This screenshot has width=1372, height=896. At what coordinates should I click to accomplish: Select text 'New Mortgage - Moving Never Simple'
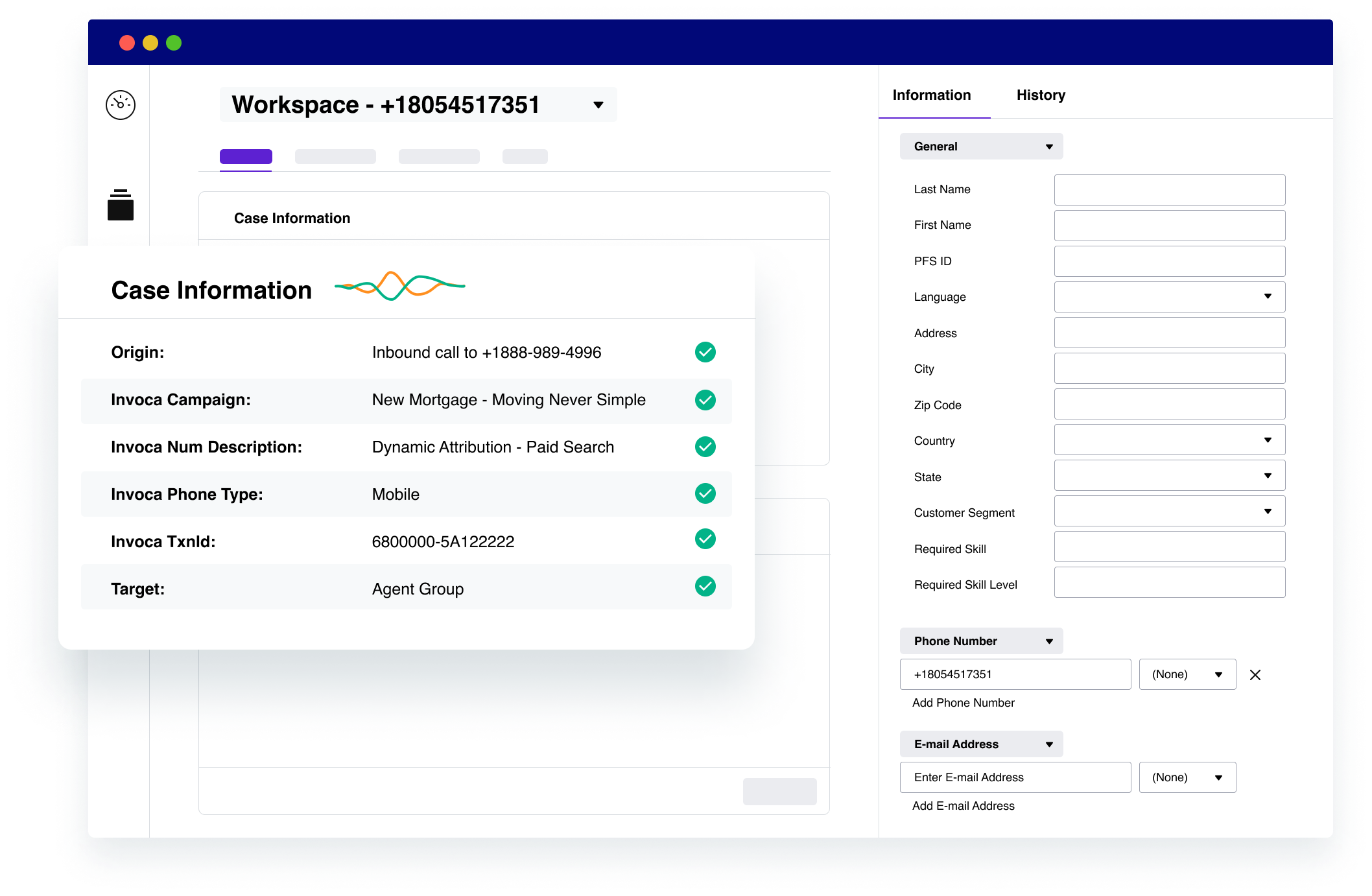tap(508, 400)
